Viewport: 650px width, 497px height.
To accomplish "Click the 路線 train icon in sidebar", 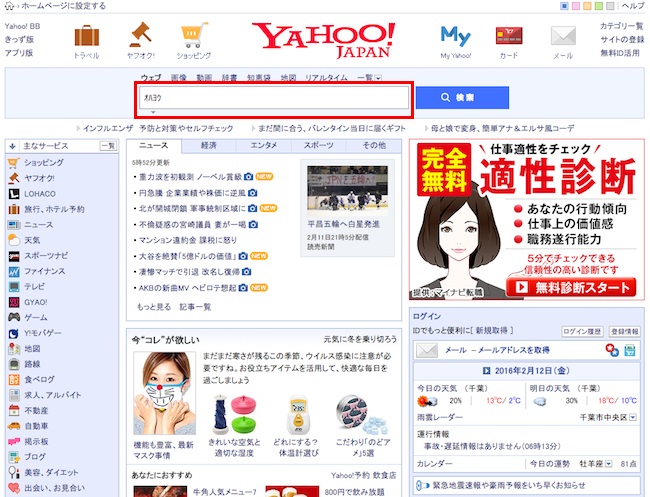I will click(x=14, y=364).
